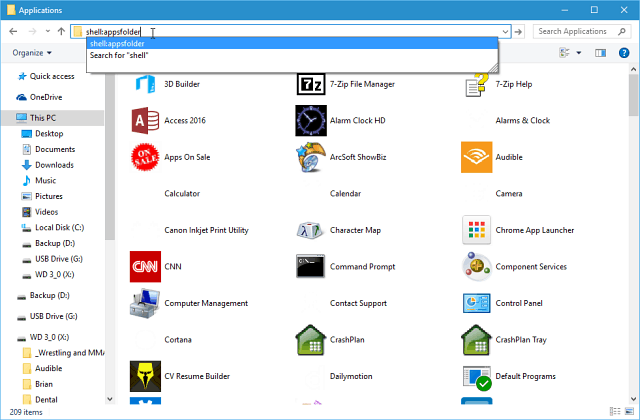The width and height of the screenshot is (640, 420).
Task: Select the CV Resume Builder icon
Action: tap(145, 376)
